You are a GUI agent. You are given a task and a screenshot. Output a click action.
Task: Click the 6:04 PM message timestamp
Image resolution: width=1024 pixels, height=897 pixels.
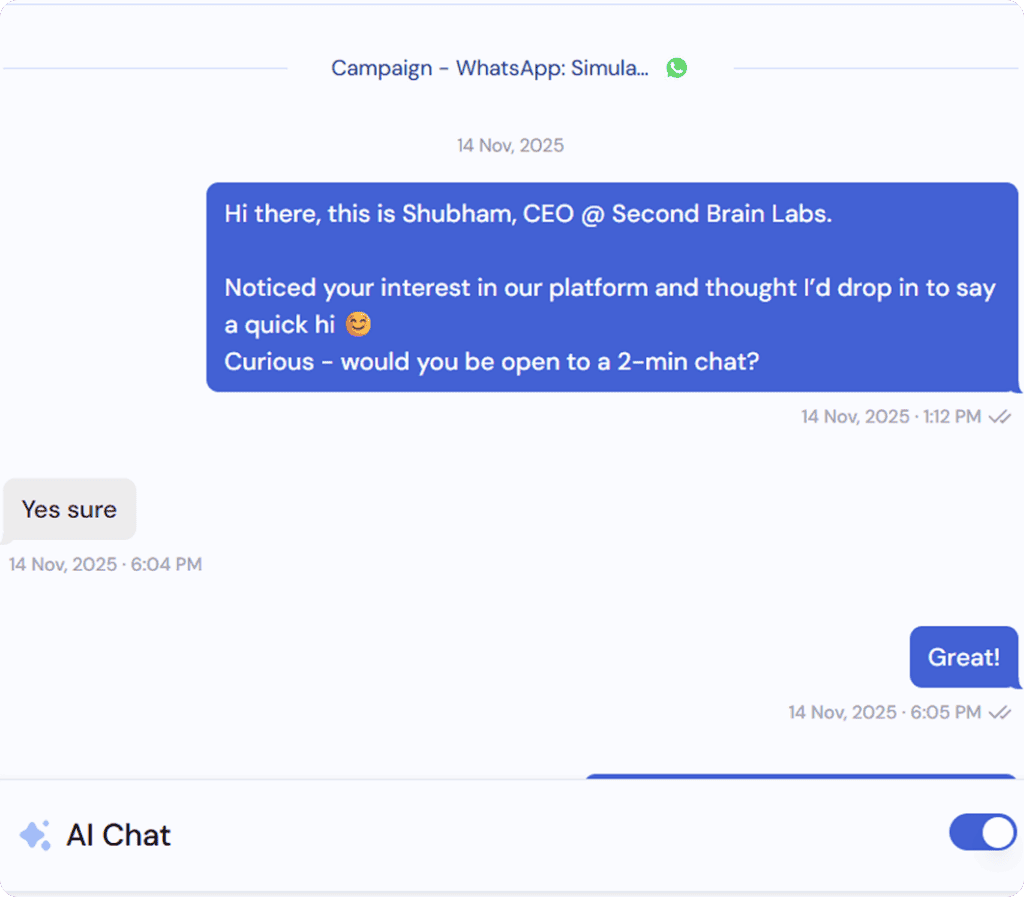click(x=105, y=565)
